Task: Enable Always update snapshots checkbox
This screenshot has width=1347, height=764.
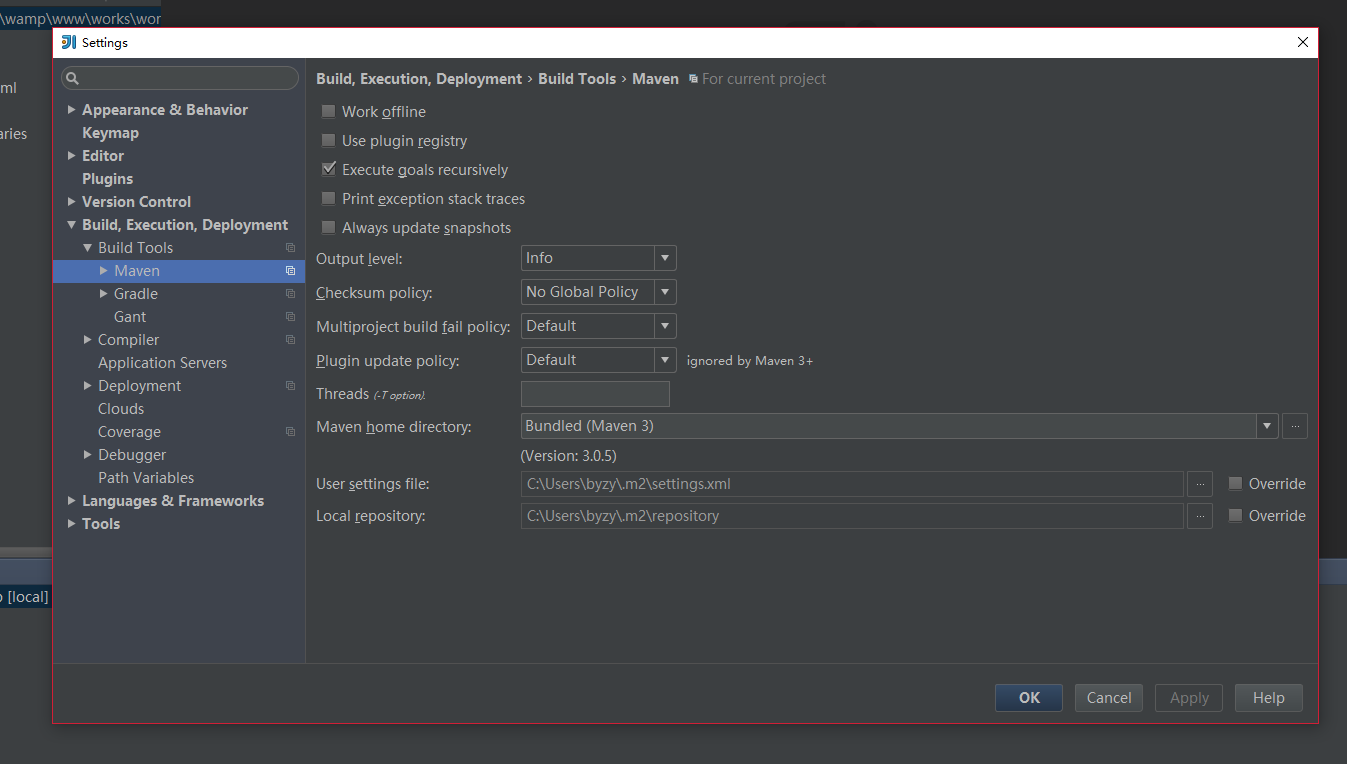Action: click(328, 227)
